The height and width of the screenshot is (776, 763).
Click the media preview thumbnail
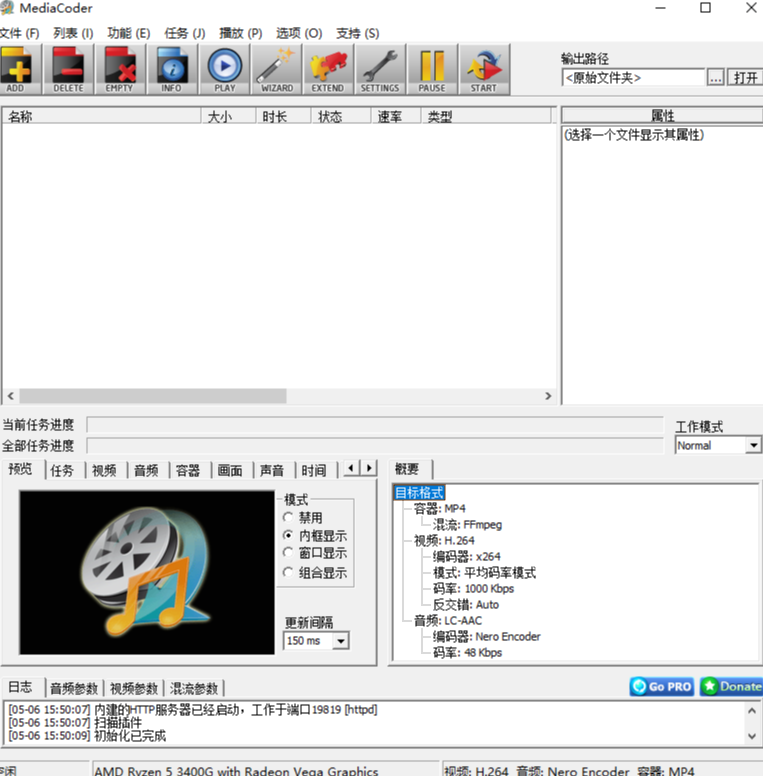click(x=147, y=573)
